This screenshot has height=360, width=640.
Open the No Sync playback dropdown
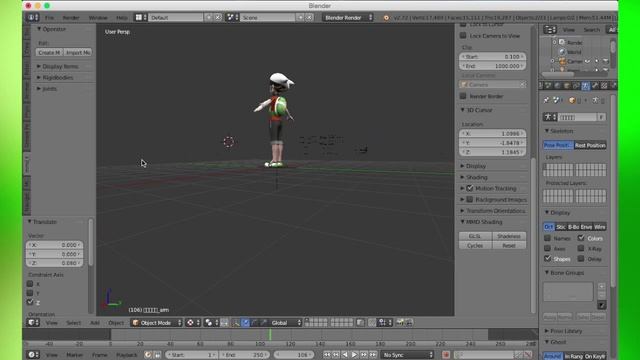point(407,355)
